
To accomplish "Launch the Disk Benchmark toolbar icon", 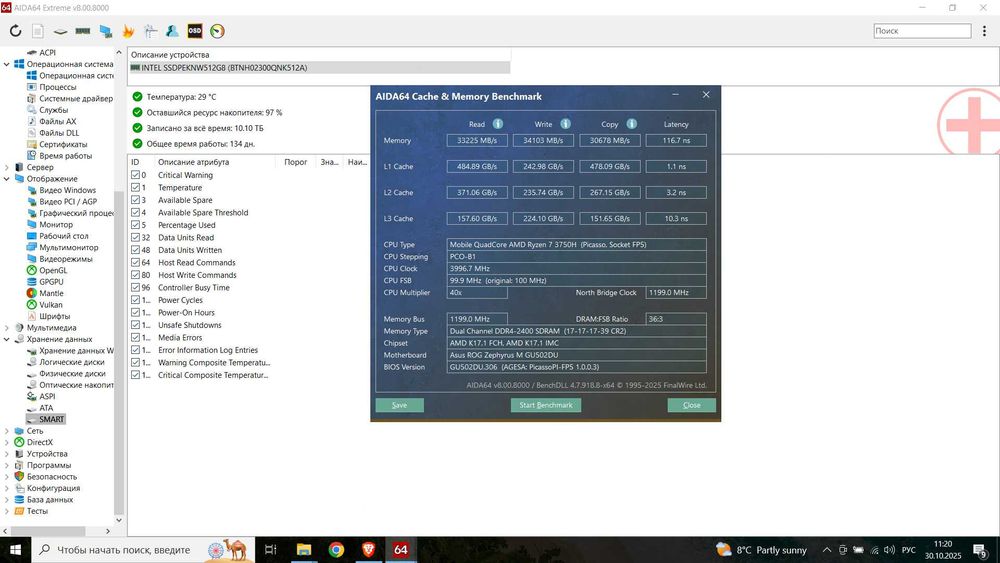I will (x=60, y=31).
